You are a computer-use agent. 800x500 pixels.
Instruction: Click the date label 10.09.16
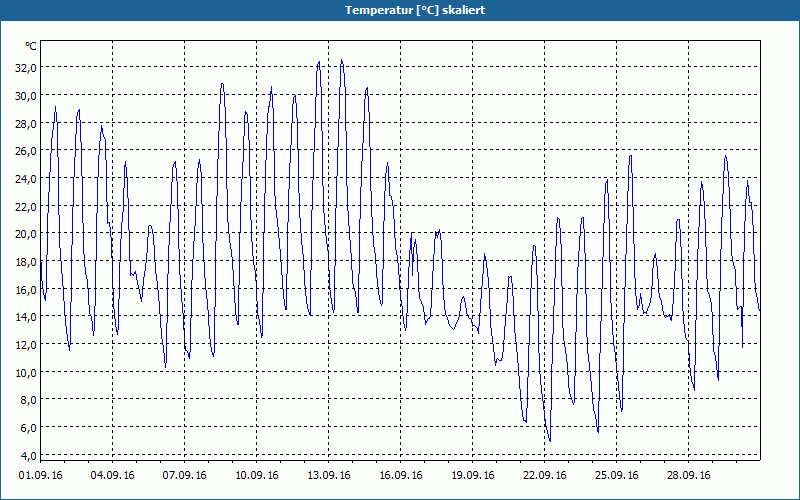pos(256,476)
